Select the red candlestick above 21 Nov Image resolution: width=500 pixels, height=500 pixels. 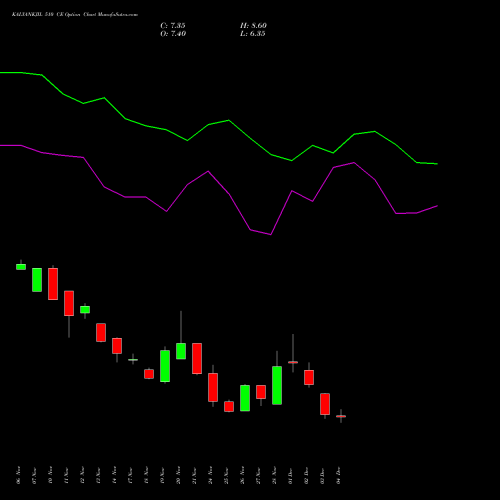(x=197, y=358)
